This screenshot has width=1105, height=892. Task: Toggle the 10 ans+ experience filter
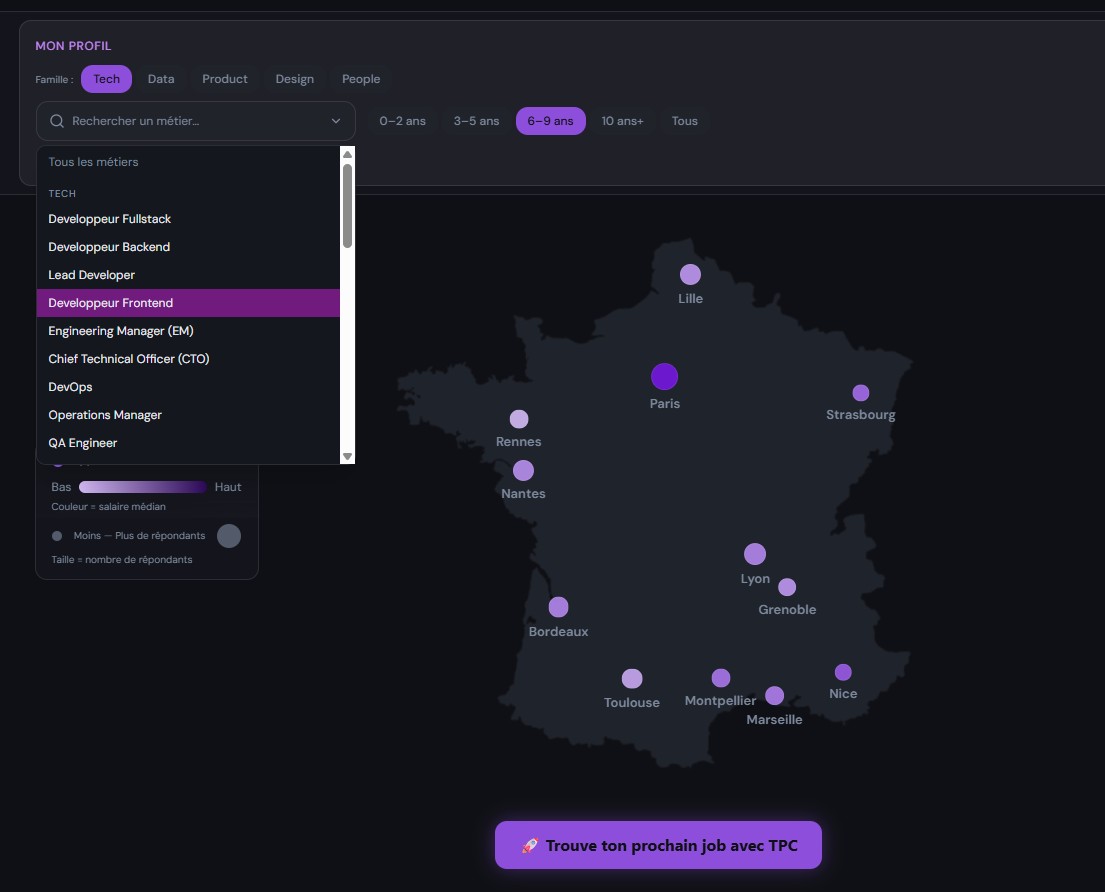622,121
